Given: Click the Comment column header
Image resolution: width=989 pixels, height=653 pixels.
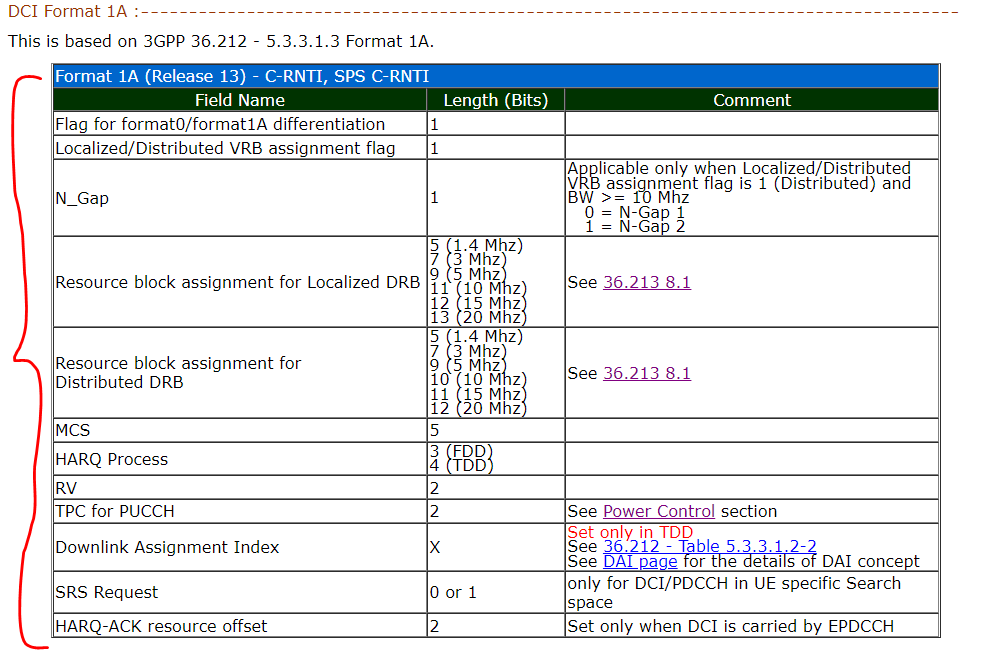Looking at the screenshot, I should pos(752,100).
